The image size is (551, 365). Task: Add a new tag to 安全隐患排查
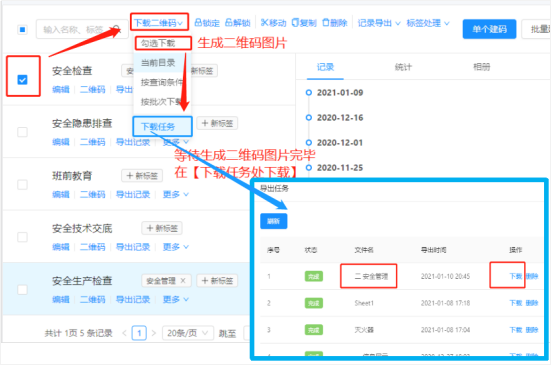click(x=217, y=123)
